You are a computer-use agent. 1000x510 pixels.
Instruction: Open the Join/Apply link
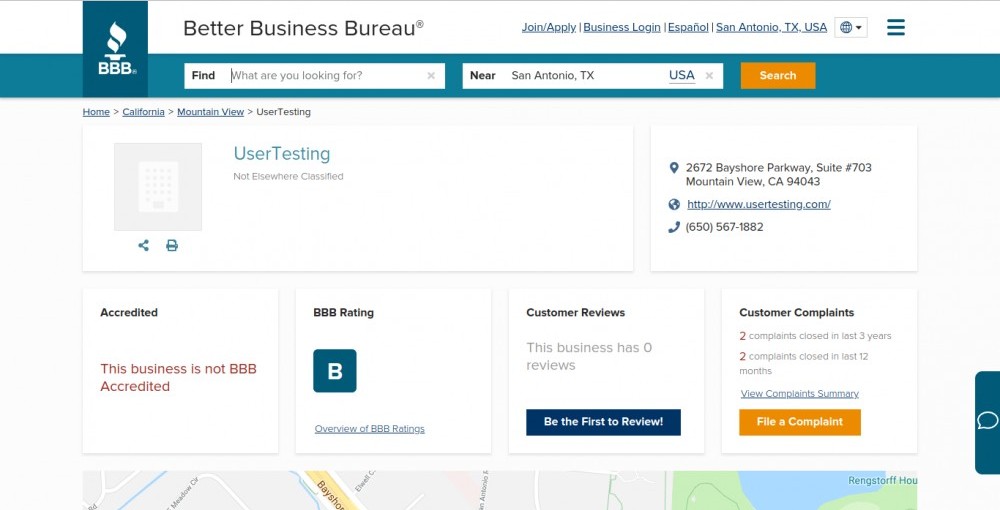click(x=548, y=27)
